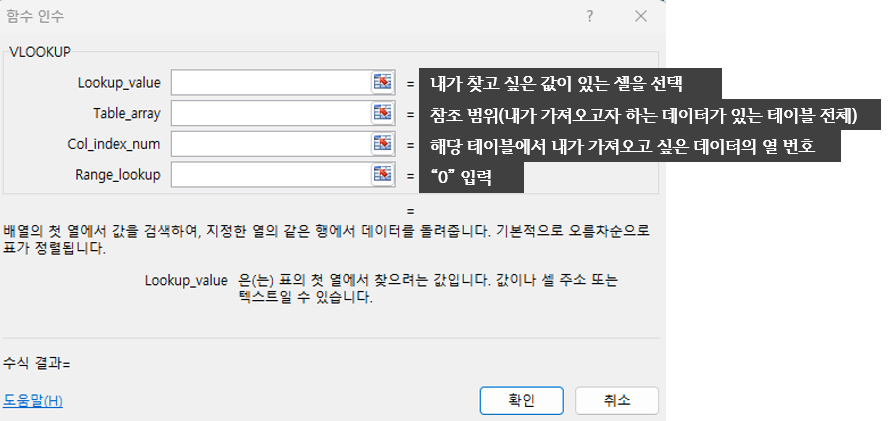Click the help question mark icon
The height and width of the screenshot is (421, 896).
pyautogui.click(x=590, y=17)
